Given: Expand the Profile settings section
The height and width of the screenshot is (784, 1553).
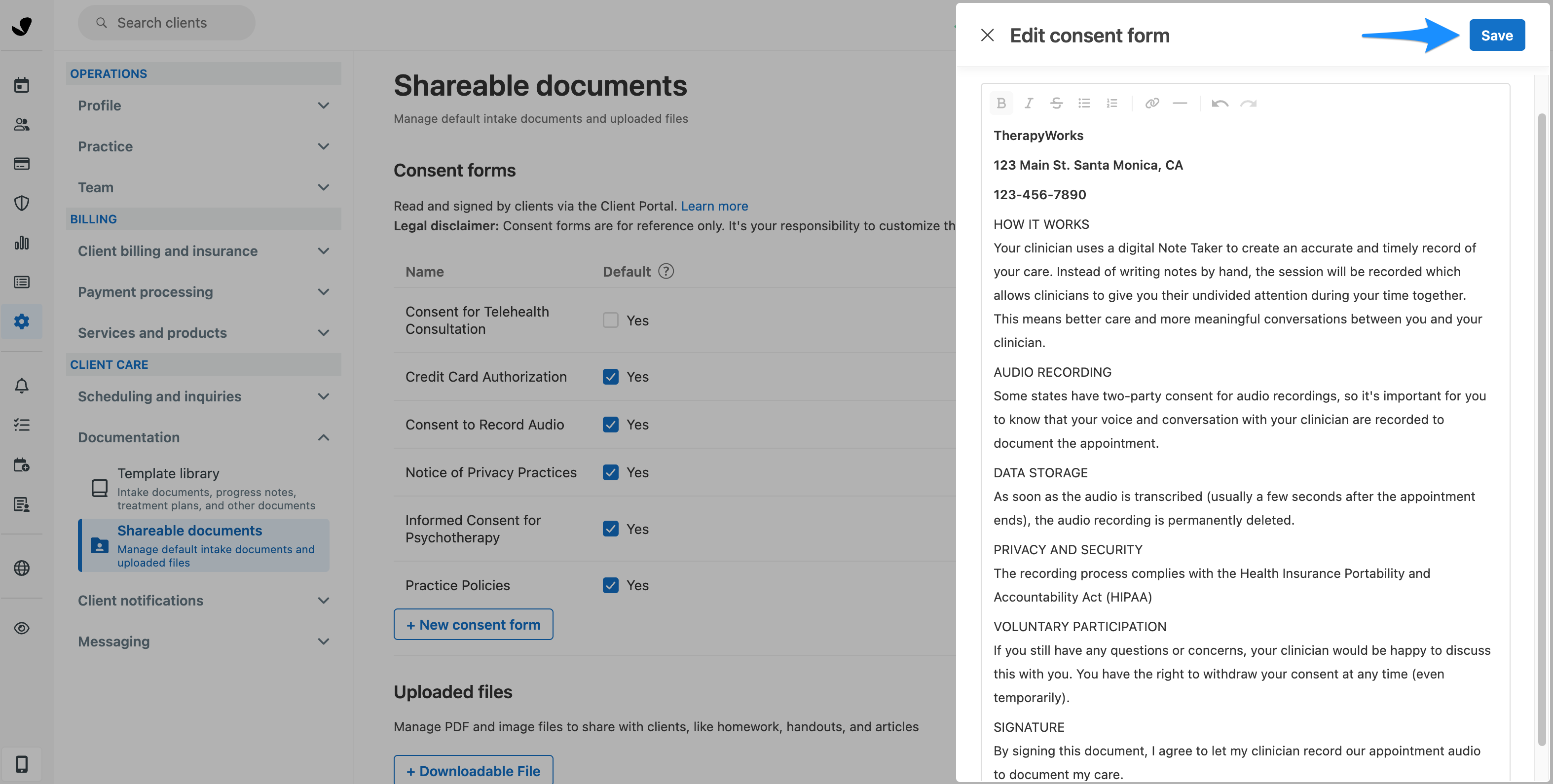Looking at the screenshot, I should pyautogui.click(x=203, y=106).
